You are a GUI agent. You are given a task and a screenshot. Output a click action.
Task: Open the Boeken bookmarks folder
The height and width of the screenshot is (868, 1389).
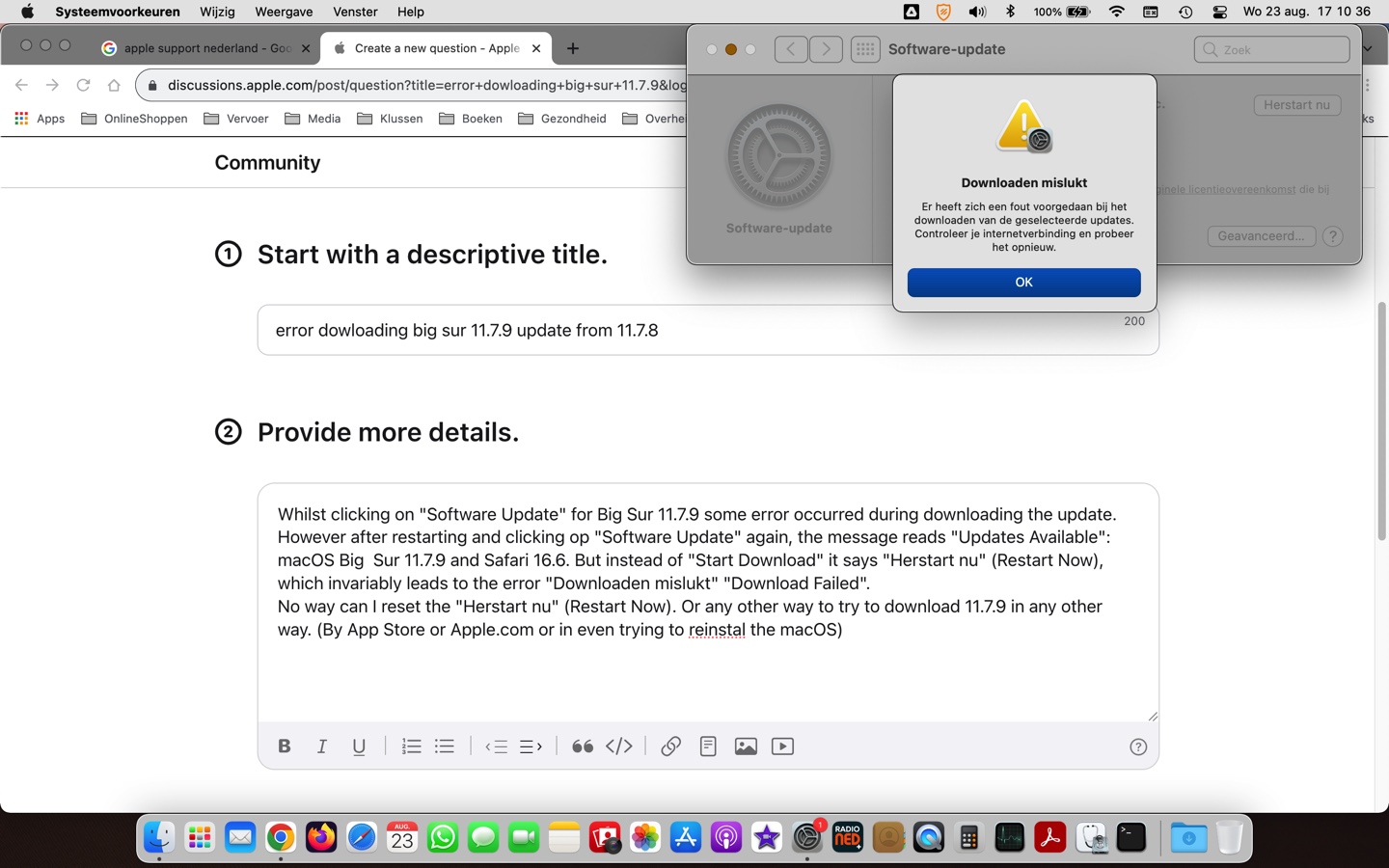coord(471,119)
